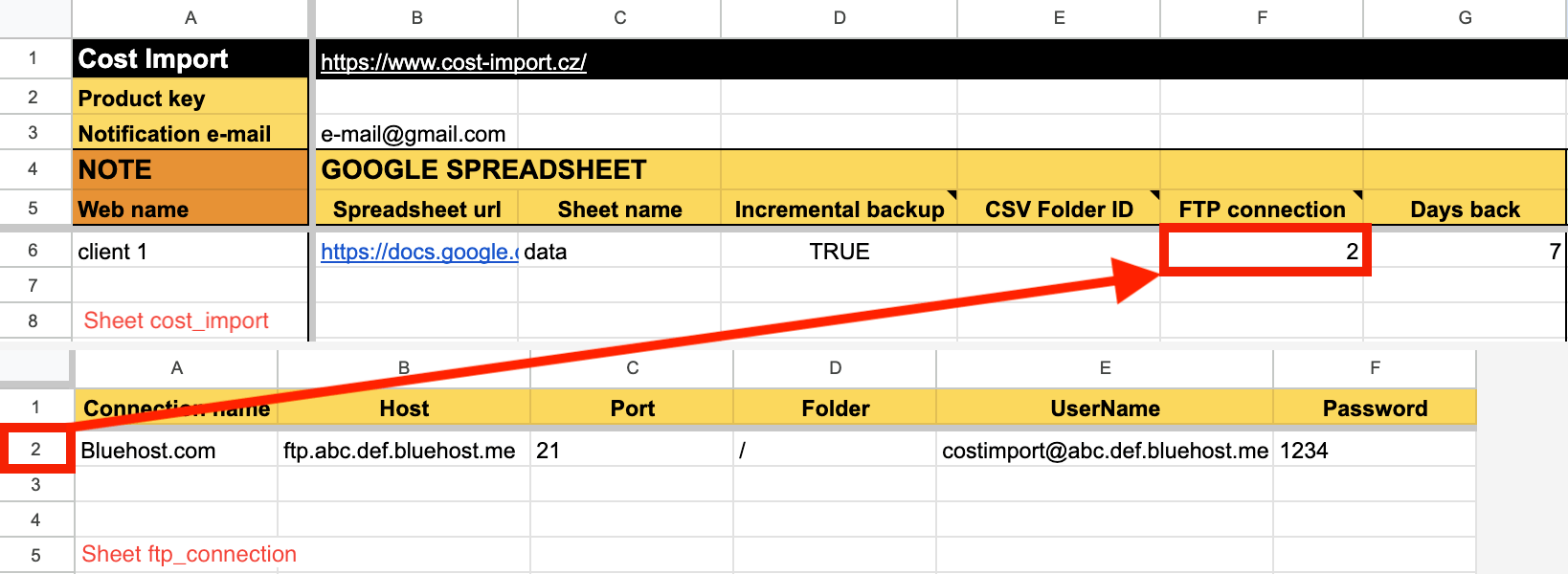
Task: Select row 8 header in top sheet
Action: (x=34, y=321)
